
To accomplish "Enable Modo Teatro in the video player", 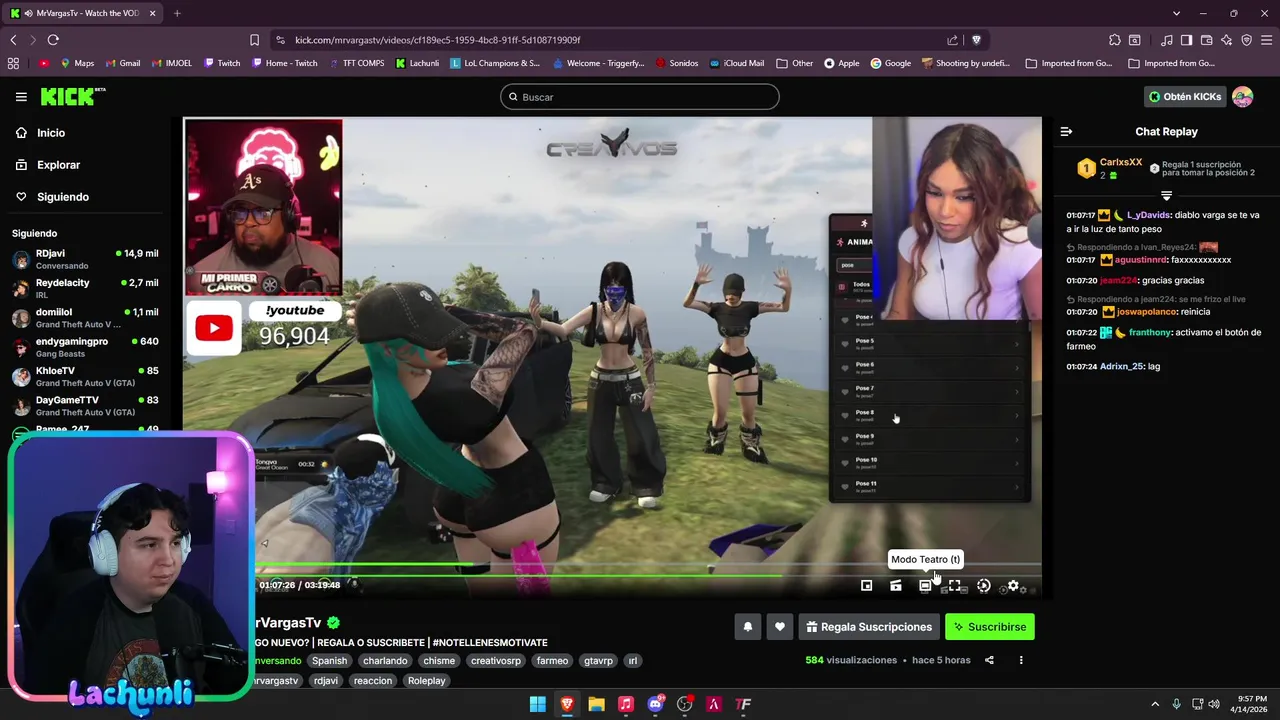I will click(x=925, y=586).
